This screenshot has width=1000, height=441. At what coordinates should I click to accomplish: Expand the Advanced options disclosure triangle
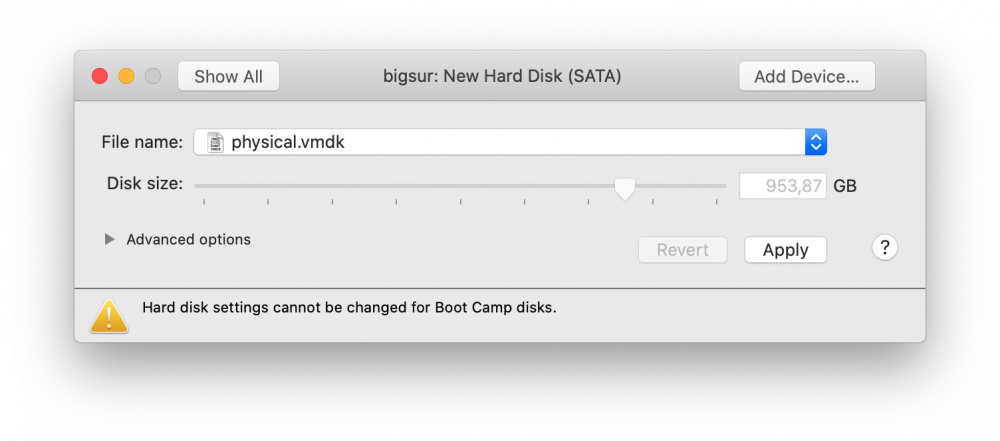click(x=109, y=240)
